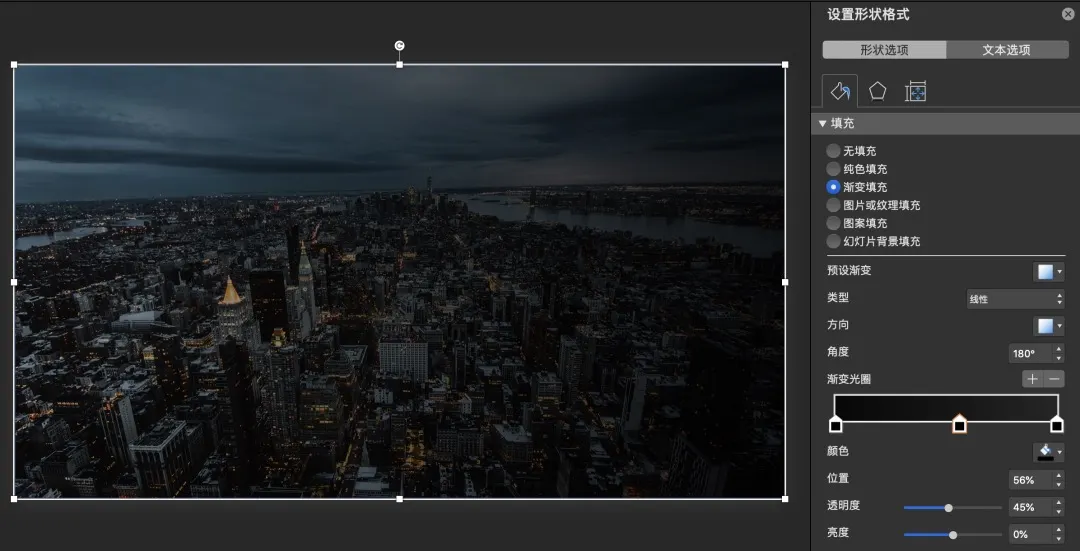1080x551 pixels.
Task: Select the middle gradient stop marker
Action: [959, 425]
